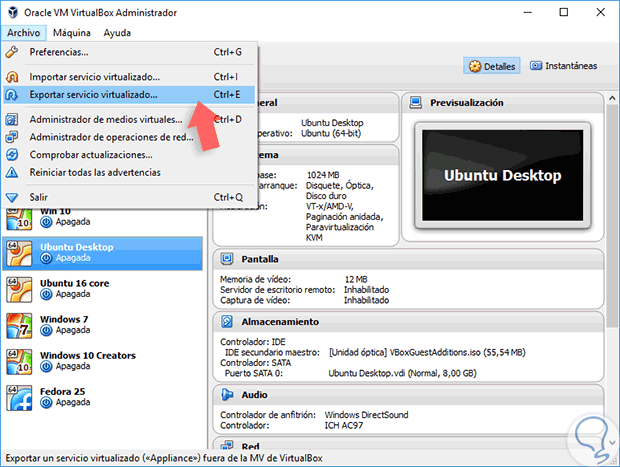Screen dimensions: 620x467
Task: Select the Win 10 virtual machine
Action: pyautogui.click(x=103, y=219)
